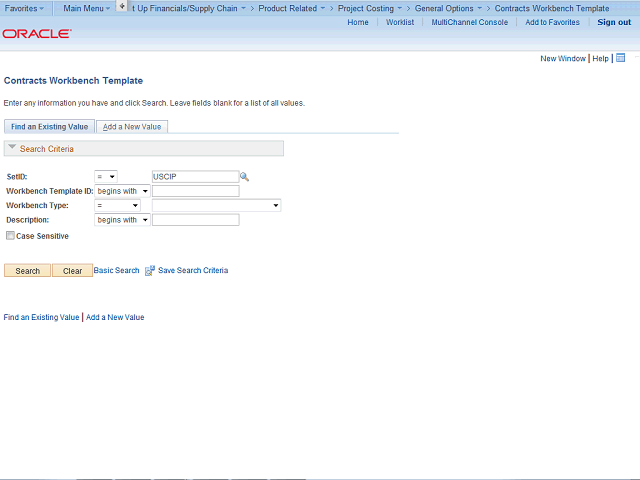
Task: Click the Search button
Action: pos(27,271)
